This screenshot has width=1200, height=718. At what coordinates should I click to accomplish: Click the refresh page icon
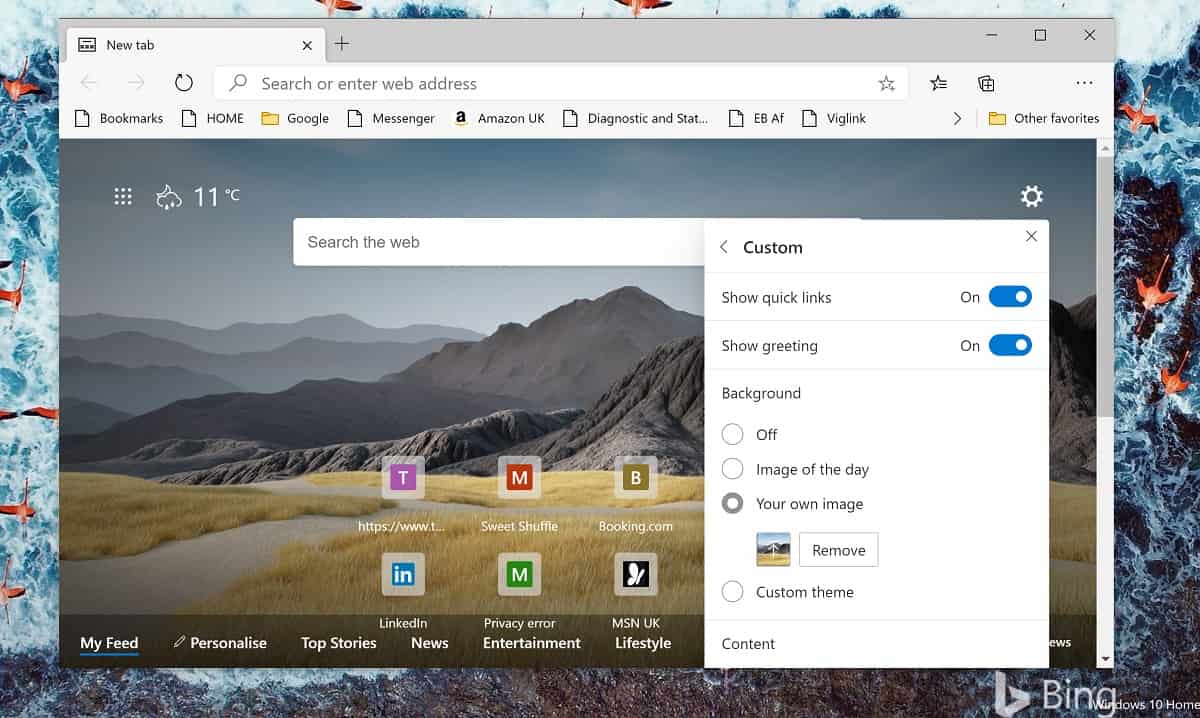pyautogui.click(x=183, y=83)
